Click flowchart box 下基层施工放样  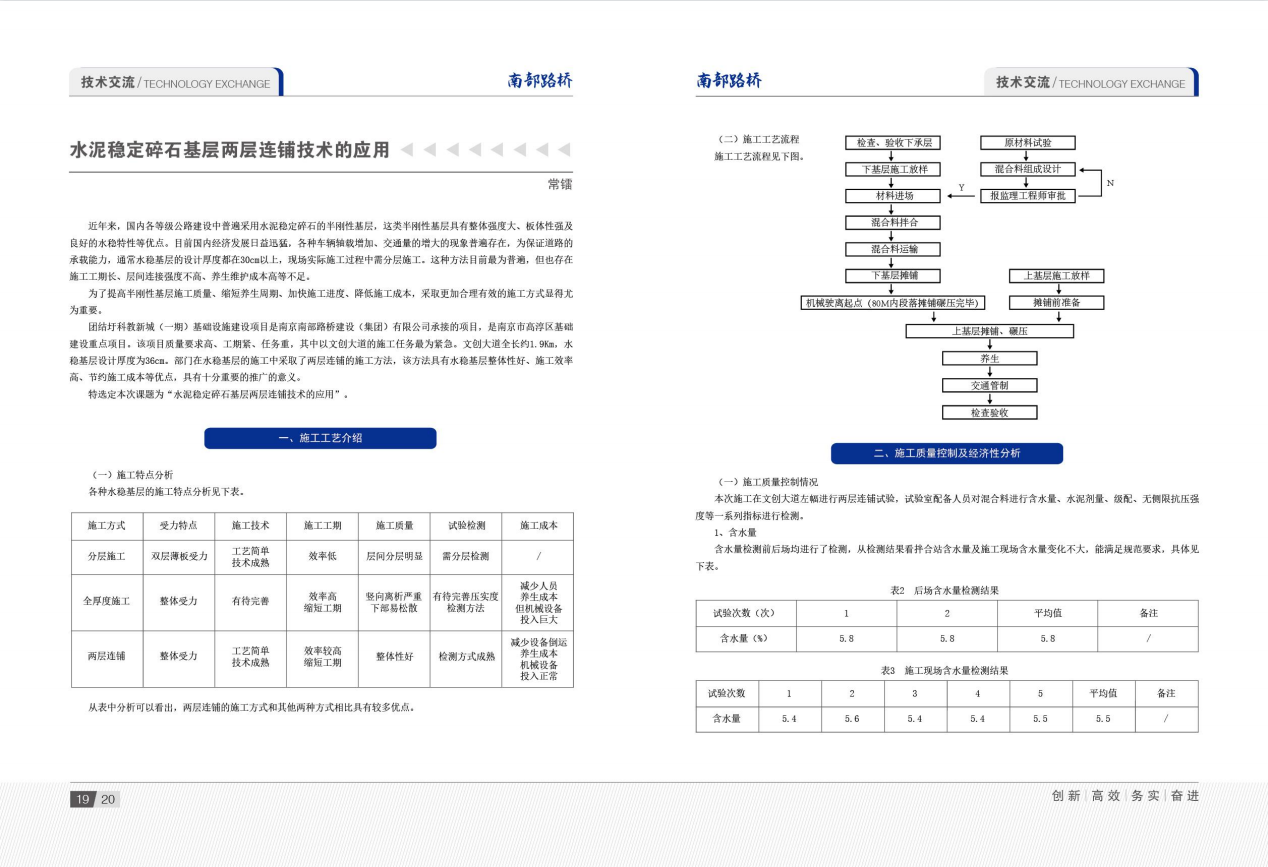892,169
